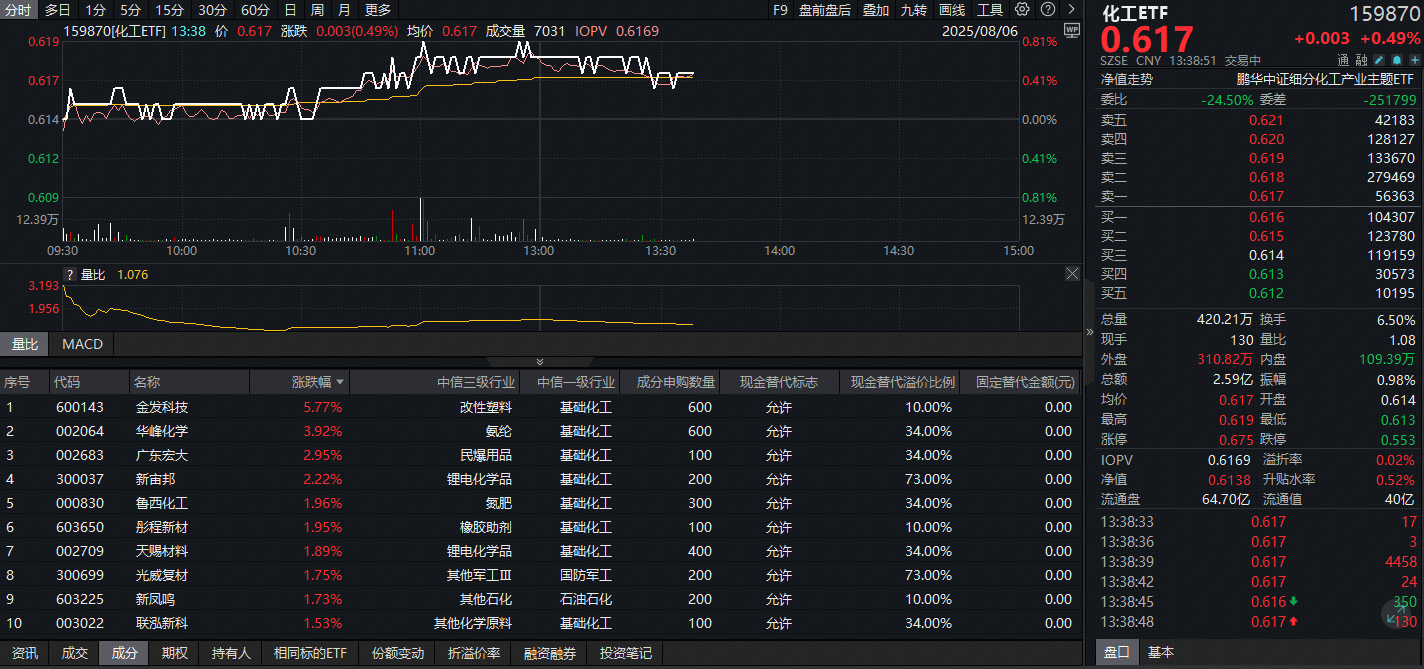
Task: Select the 基本 fundamentals tab
Action: (x=1160, y=652)
